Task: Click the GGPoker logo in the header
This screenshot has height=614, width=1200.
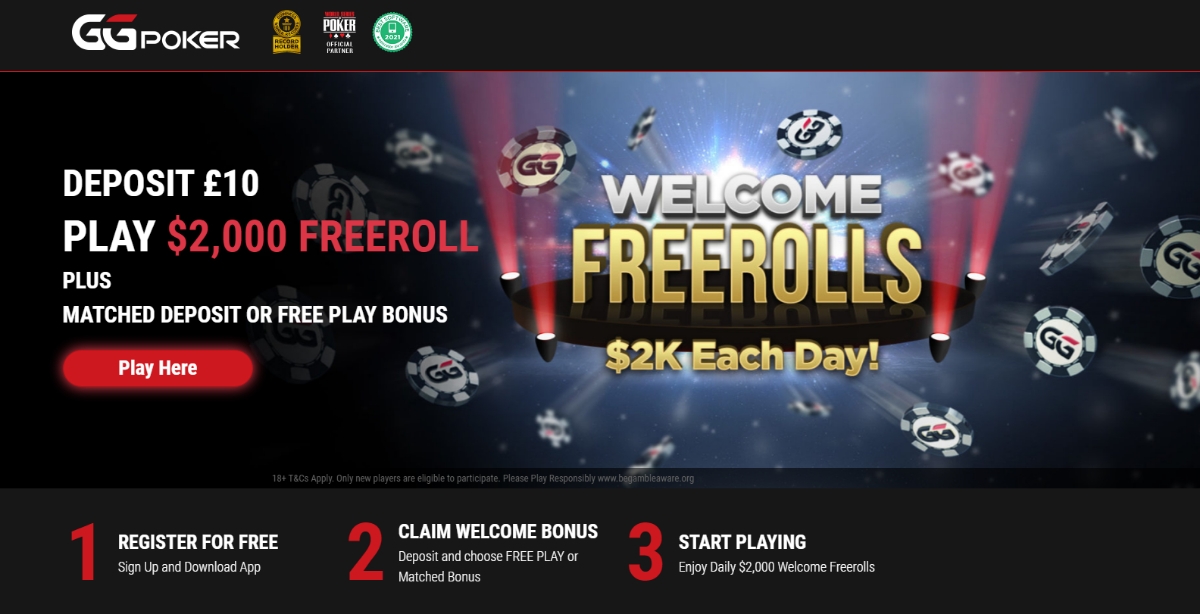Action: coord(156,33)
